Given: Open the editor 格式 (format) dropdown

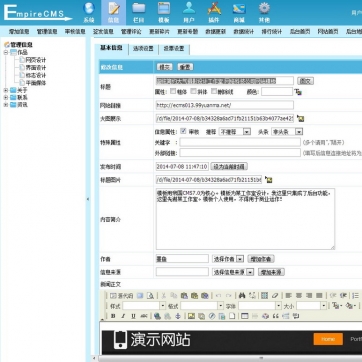Looking at the screenshot, I should click(x=202, y=306).
